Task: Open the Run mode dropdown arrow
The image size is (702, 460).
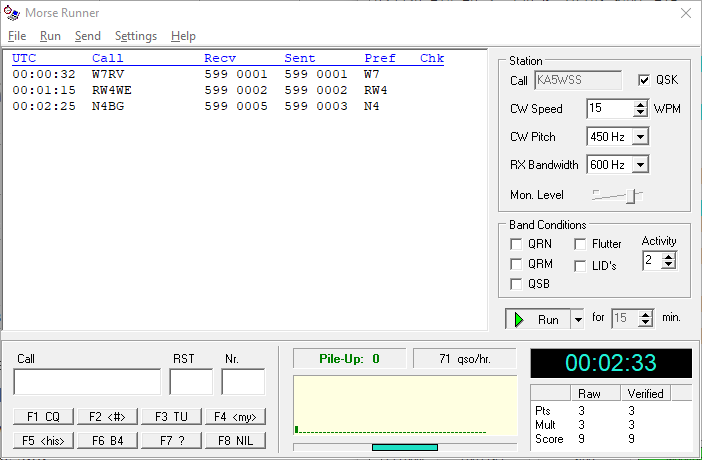Action: 578,320
